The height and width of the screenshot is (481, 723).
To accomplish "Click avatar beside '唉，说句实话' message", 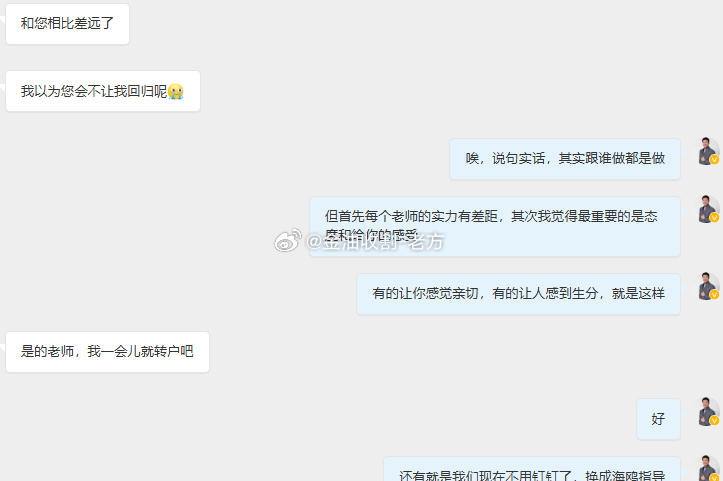I will point(708,151).
